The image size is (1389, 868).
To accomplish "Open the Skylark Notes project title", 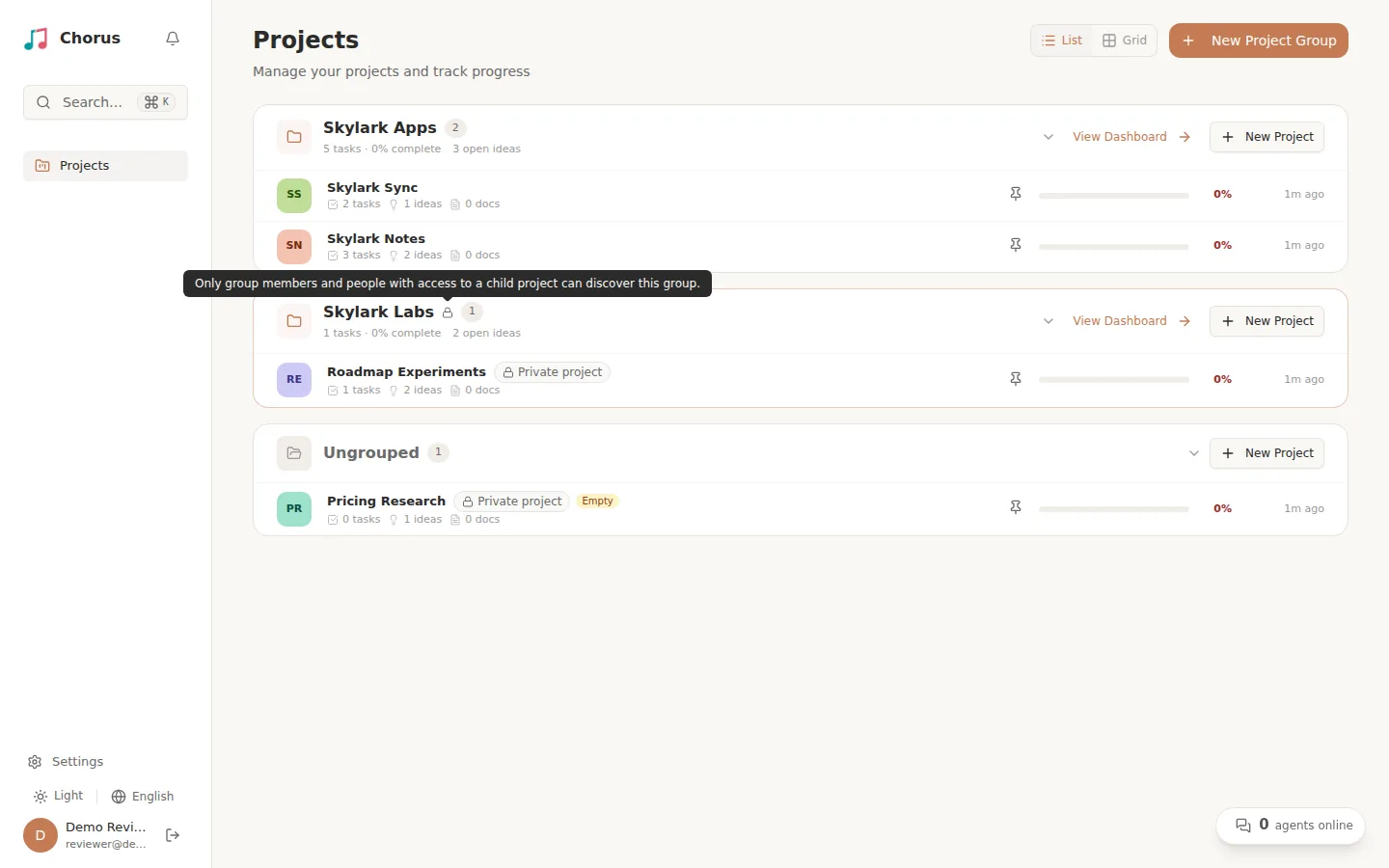I will pyautogui.click(x=376, y=238).
